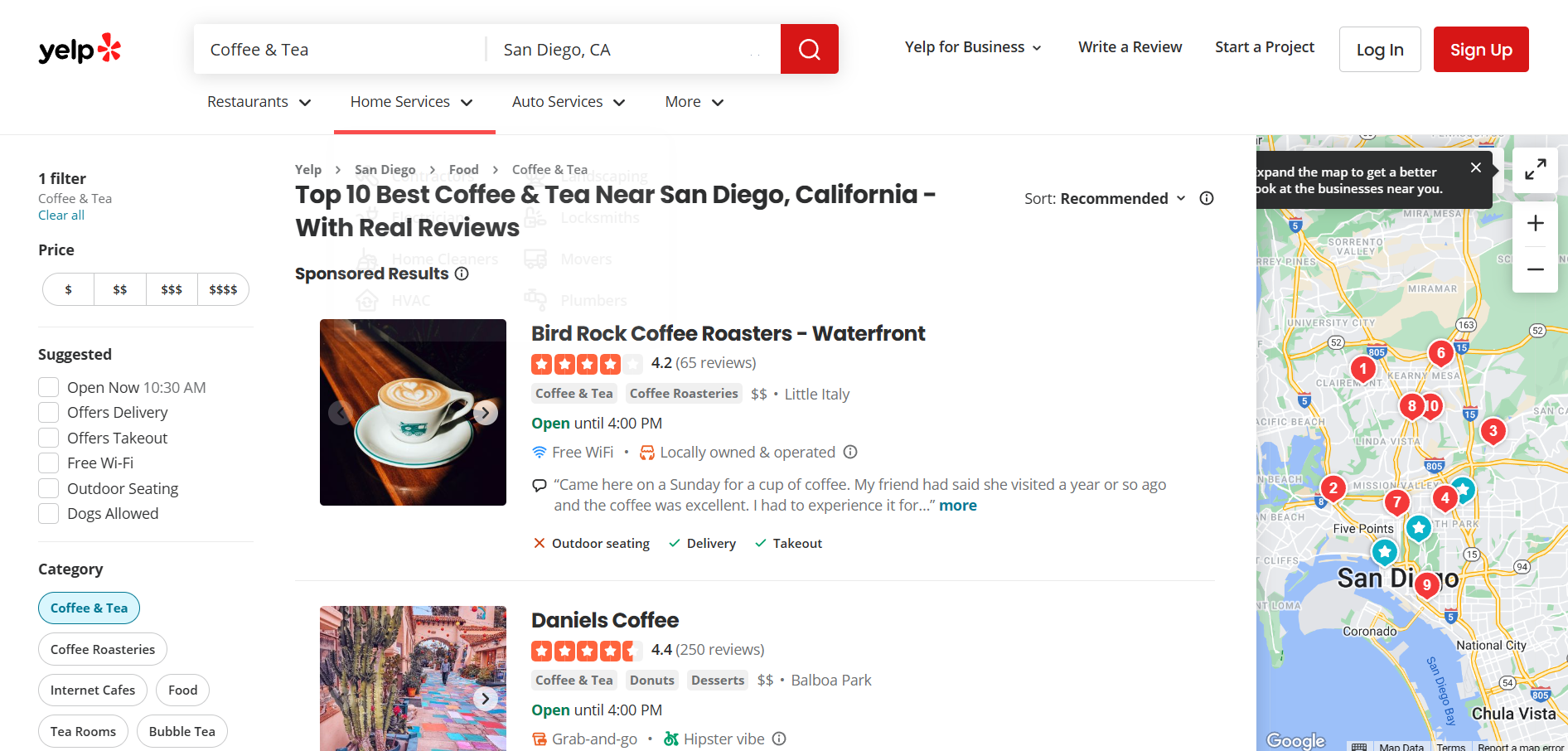
Task: Show next Daniels Coffee photo
Action: pyautogui.click(x=486, y=699)
